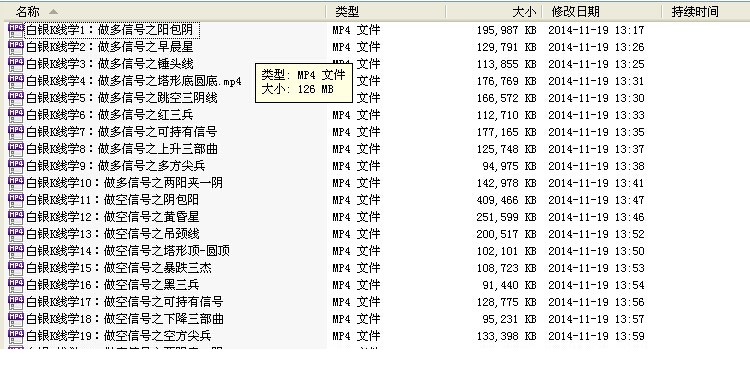Screen dimensions: 750x372
Task: Click MP4 文件 type in 白银K线学1 row
Action: point(356,30)
